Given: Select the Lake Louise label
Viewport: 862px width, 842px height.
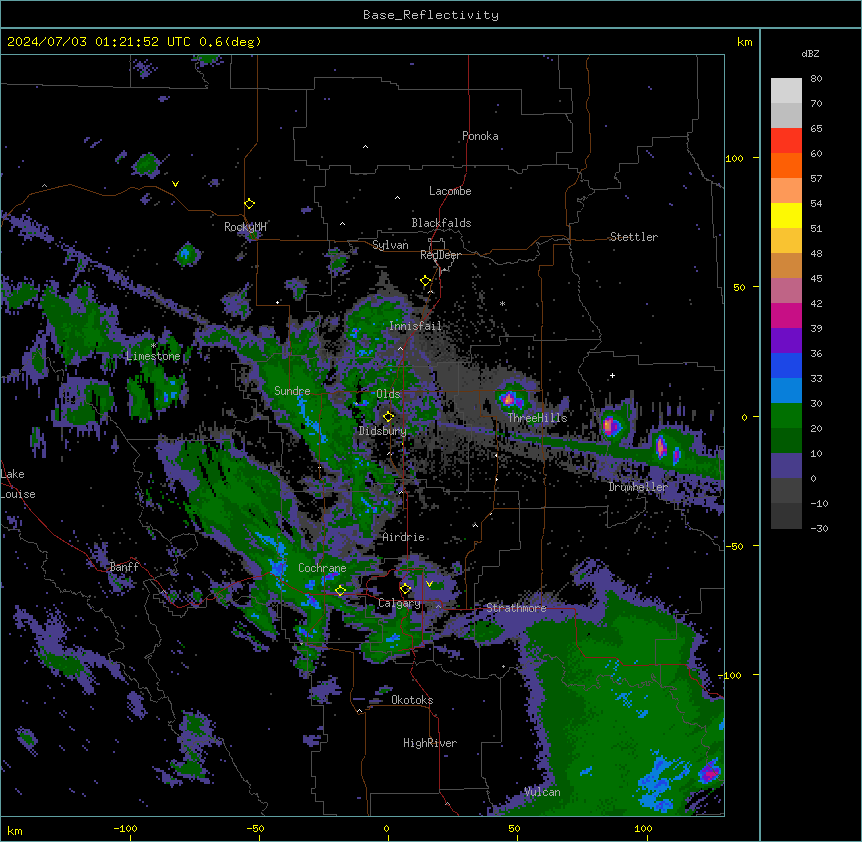Looking at the screenshot, I should 18,484.
